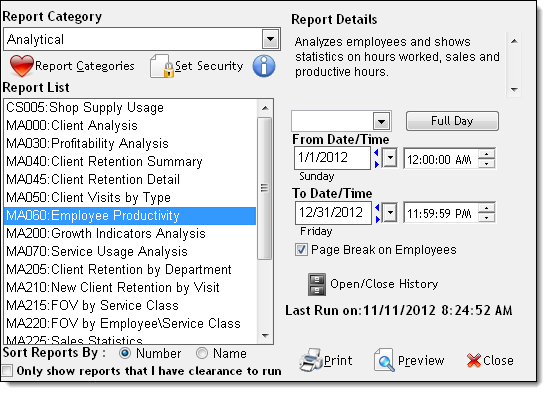The image size is (548, 393).
Task: Select MA000:Client Analysis report
Action: tap(130, 126)
